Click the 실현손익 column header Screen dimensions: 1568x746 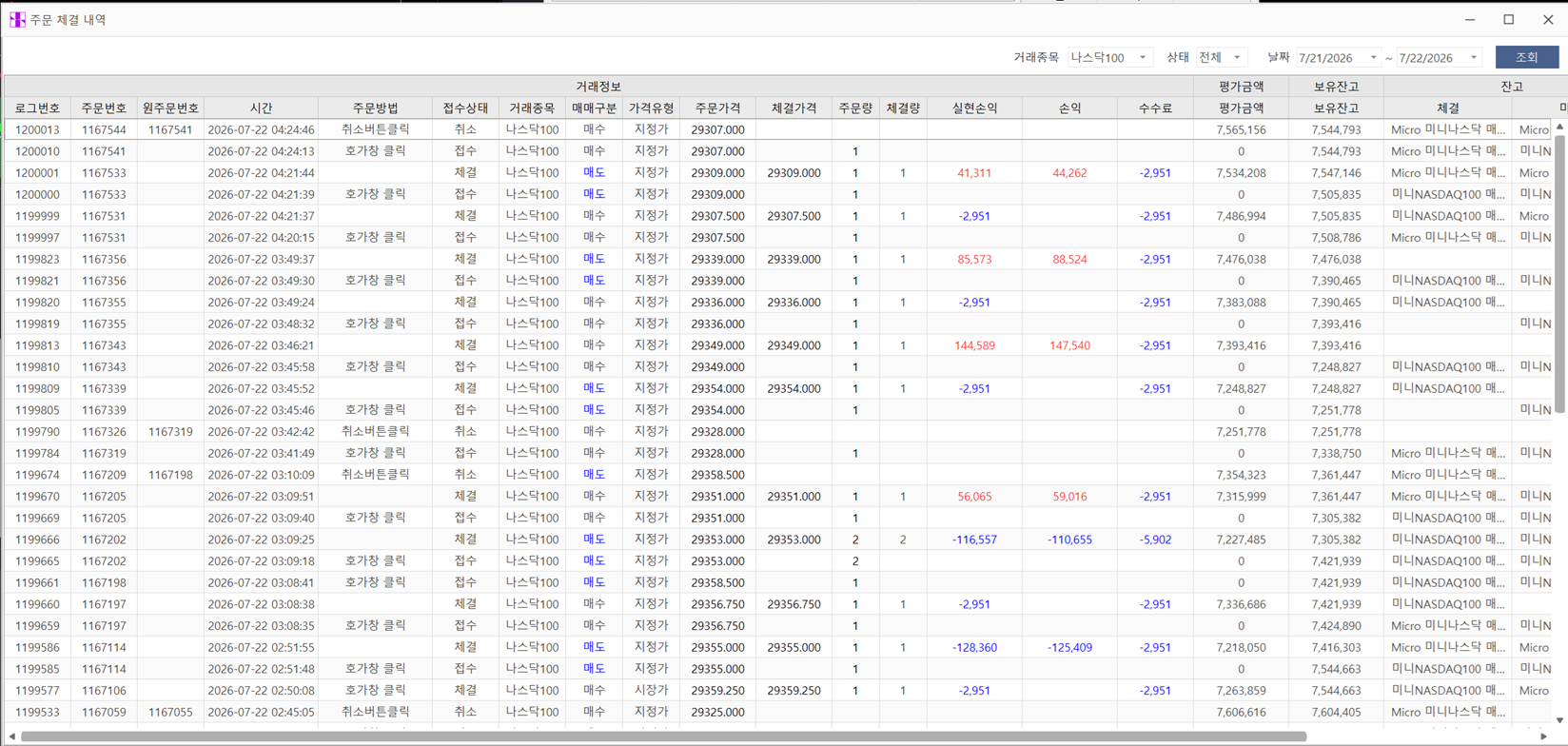pos(975,108)
